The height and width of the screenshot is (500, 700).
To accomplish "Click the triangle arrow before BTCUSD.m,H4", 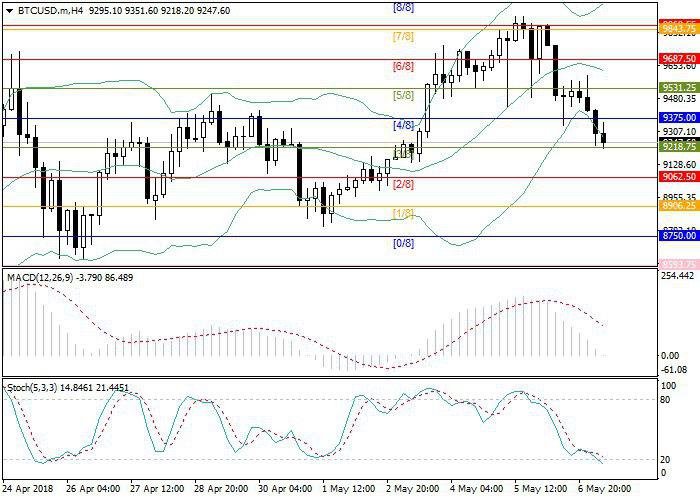I will [x=6, y=8].
